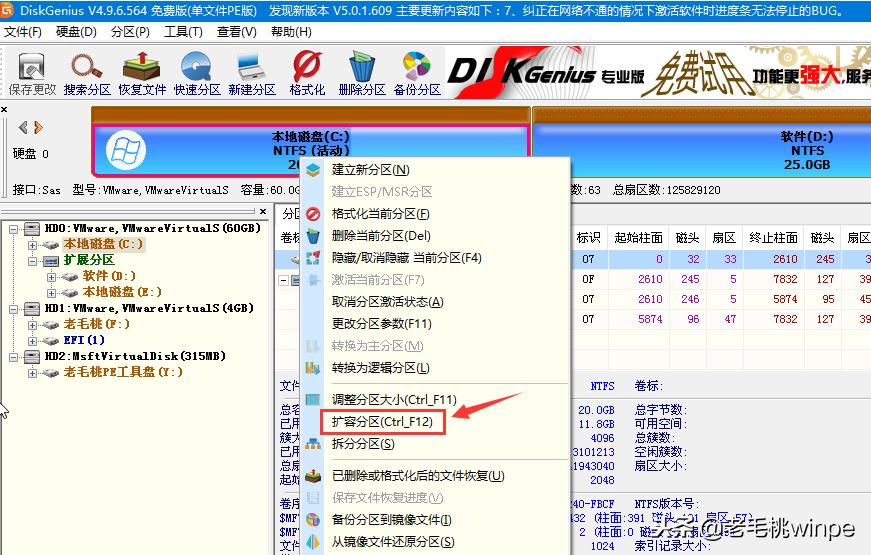
Task: Click the icon beside 从镜像文件还原分区(S)
Action: point(313,542)
